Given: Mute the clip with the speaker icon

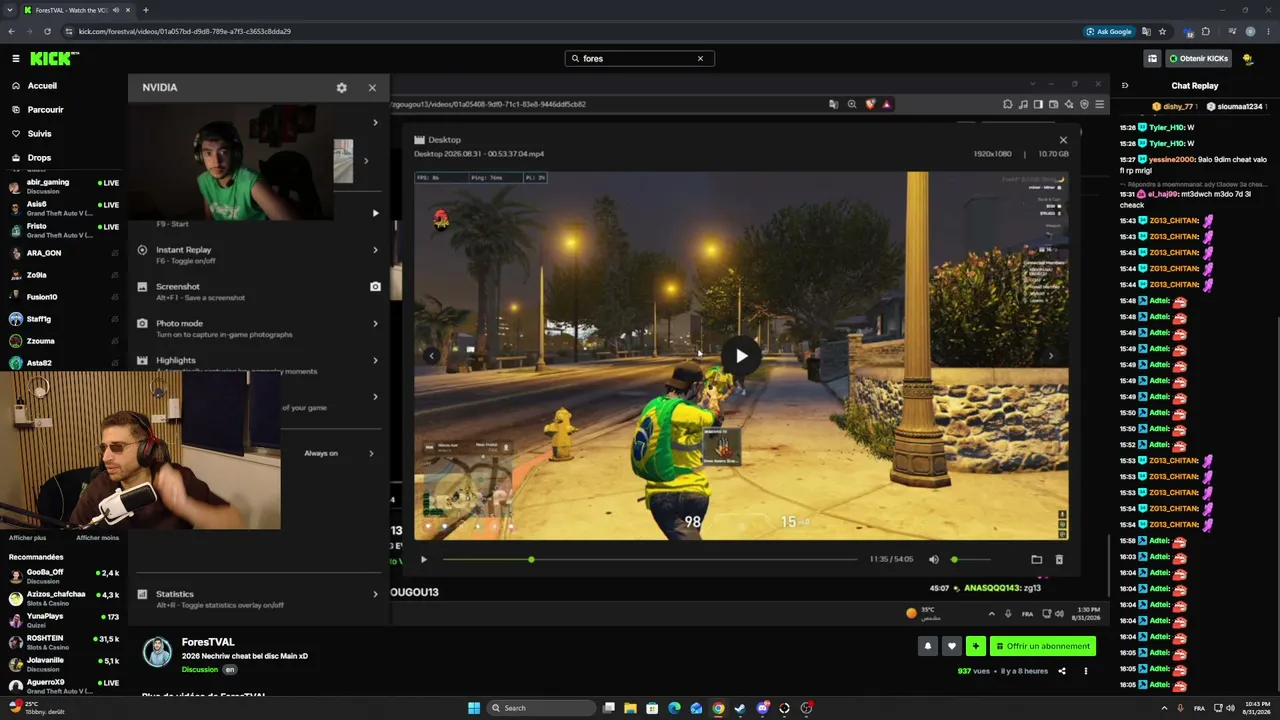Looking at the screenshot, I should 934,560.
